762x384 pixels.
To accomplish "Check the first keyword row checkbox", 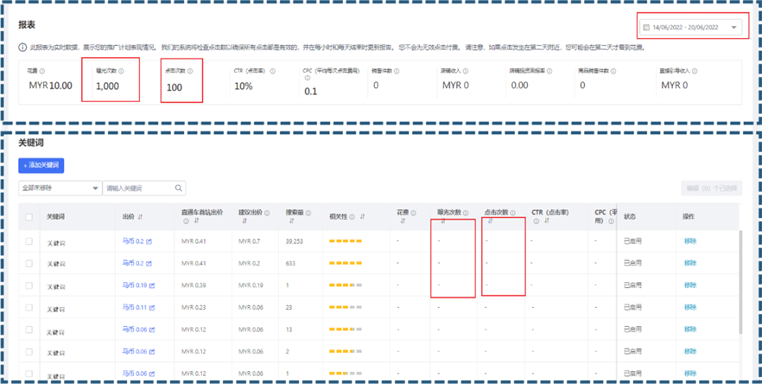I will point(29,241).
